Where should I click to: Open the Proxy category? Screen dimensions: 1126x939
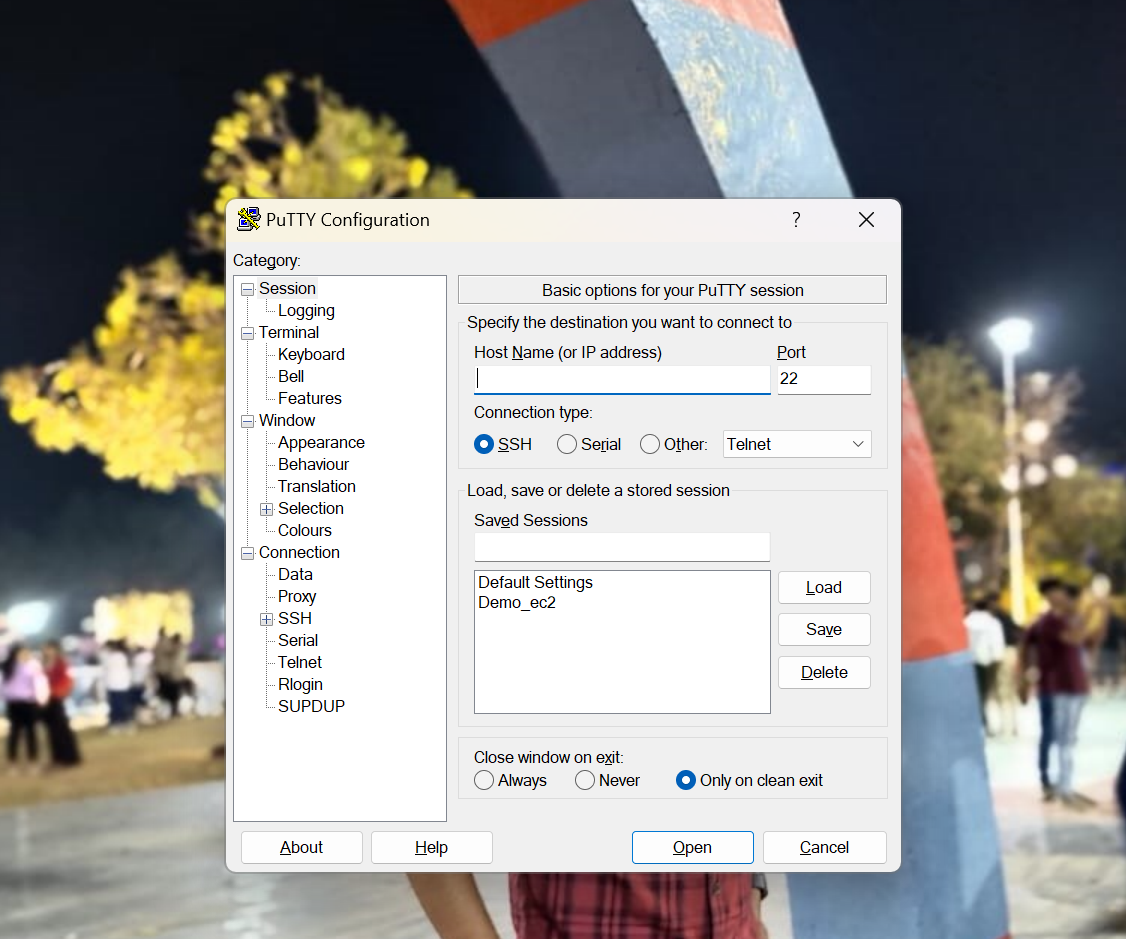click(x=297, y=597)
